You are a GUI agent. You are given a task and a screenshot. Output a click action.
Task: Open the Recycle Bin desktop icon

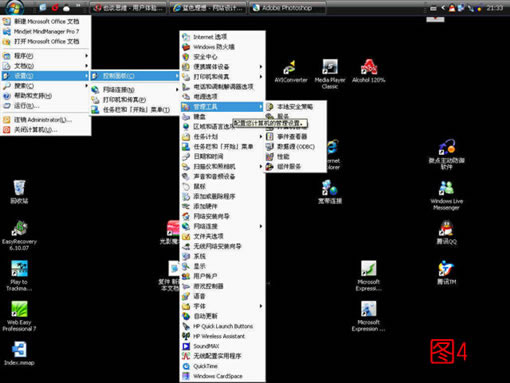tap(19, 191)
